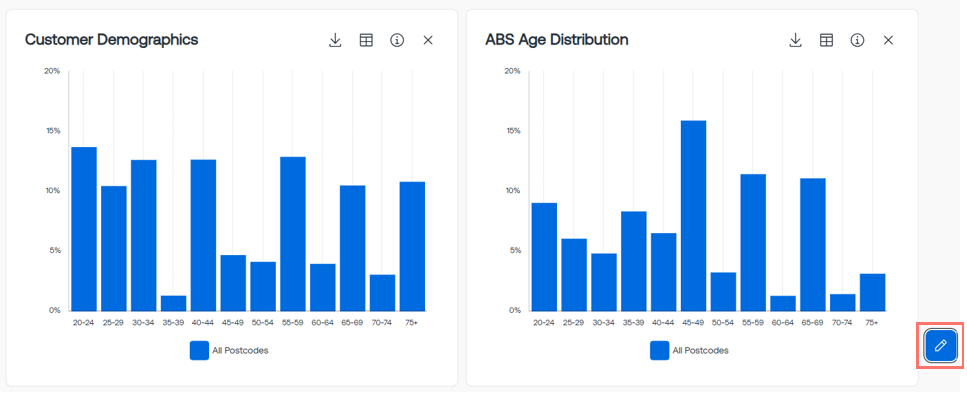Select the 65-69 bar in ABS Age Distribution
The image size is (967, 393).
click(x=813, y=244)
